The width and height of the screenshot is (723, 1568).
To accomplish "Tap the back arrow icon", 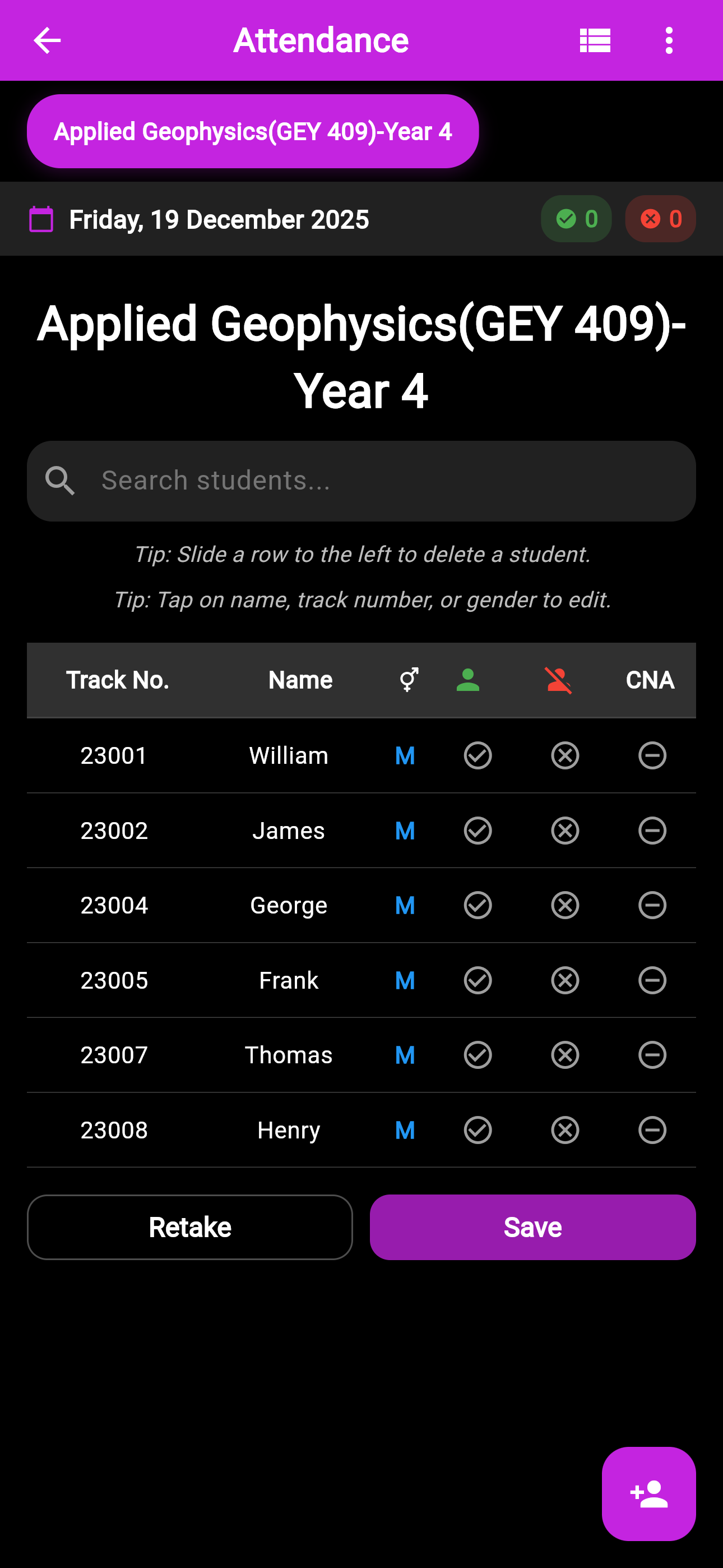I will [x=47, y=41].
